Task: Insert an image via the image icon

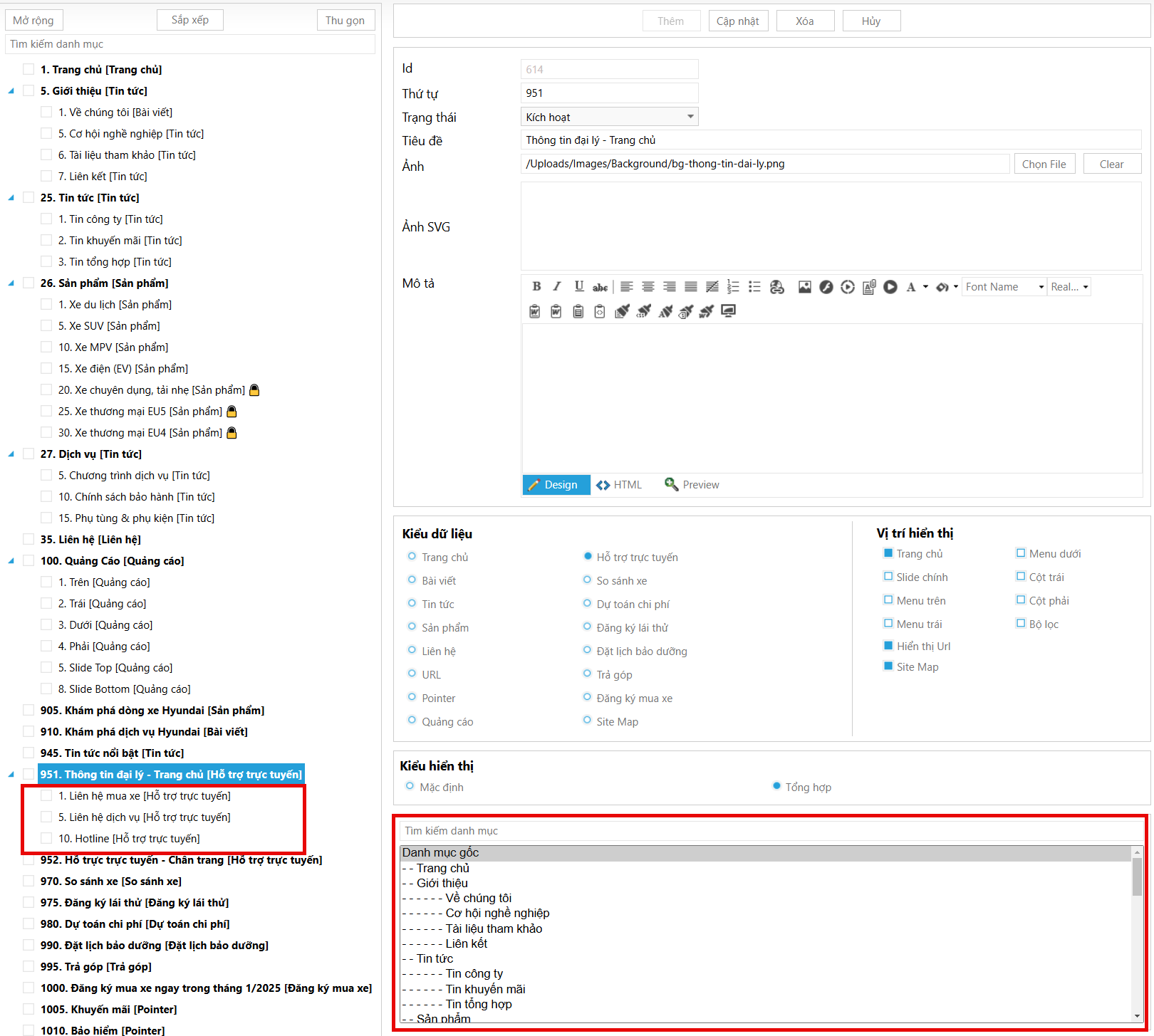Action: (x=804, y=287)
